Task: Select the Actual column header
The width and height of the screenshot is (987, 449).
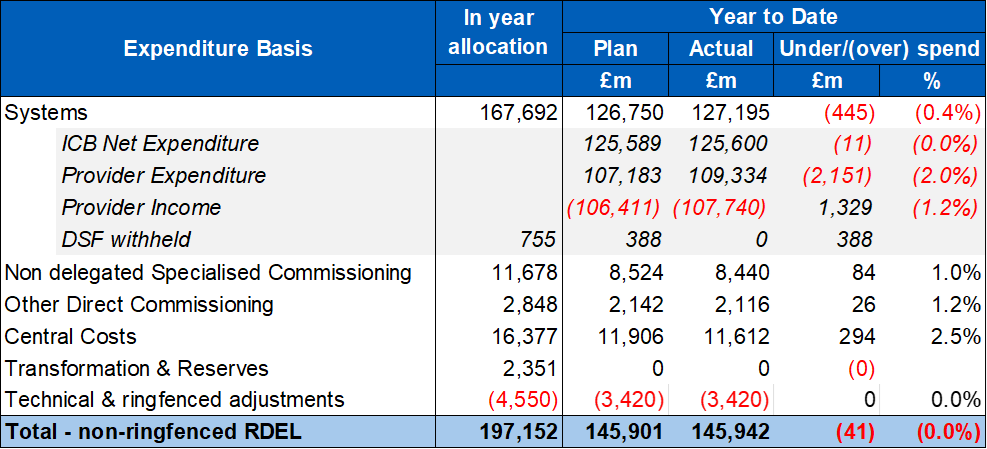Action: [720, 49]
